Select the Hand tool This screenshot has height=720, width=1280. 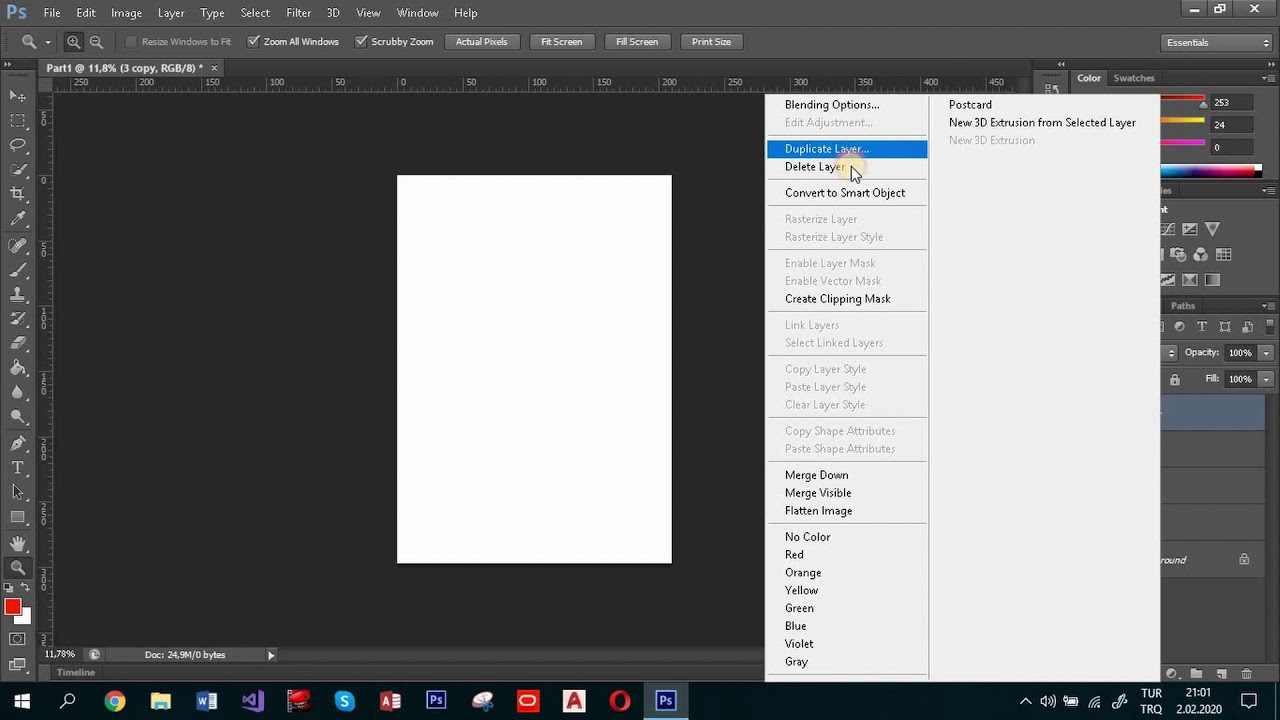(x=18, y=544)
